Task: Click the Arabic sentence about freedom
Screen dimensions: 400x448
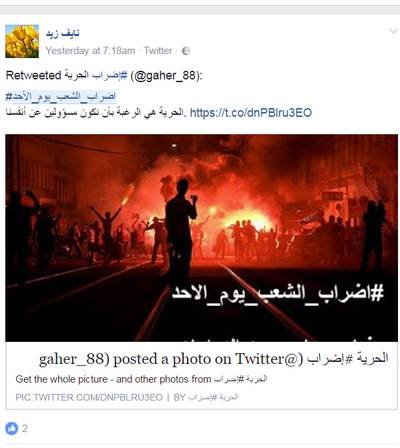Action: click(x=95, y=113)
